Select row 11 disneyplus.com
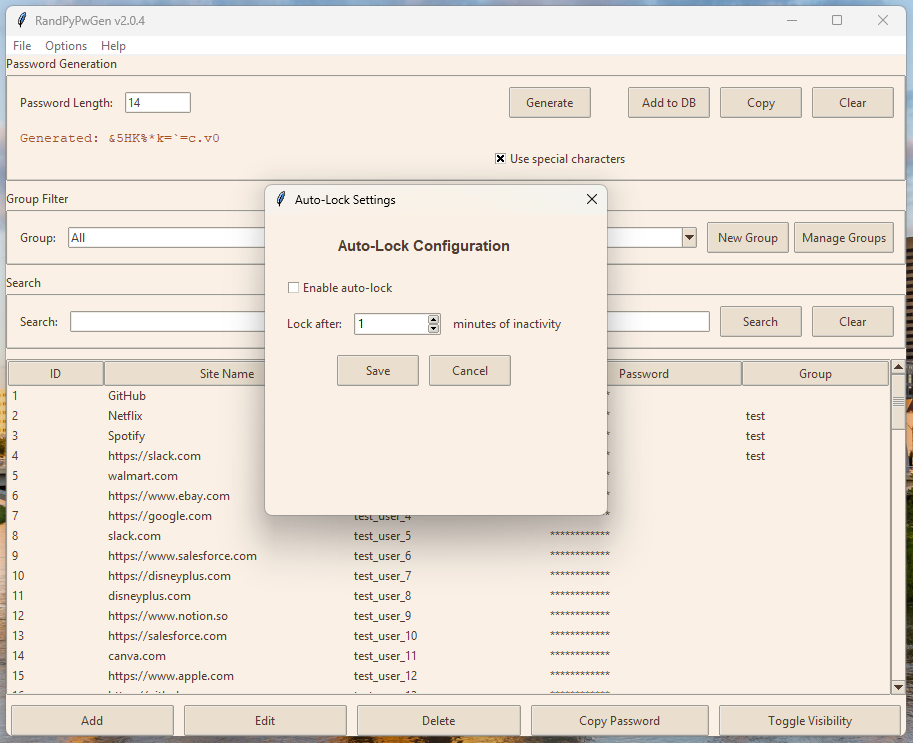The height and width of the screenshot is (743, 913). [448, 596]
